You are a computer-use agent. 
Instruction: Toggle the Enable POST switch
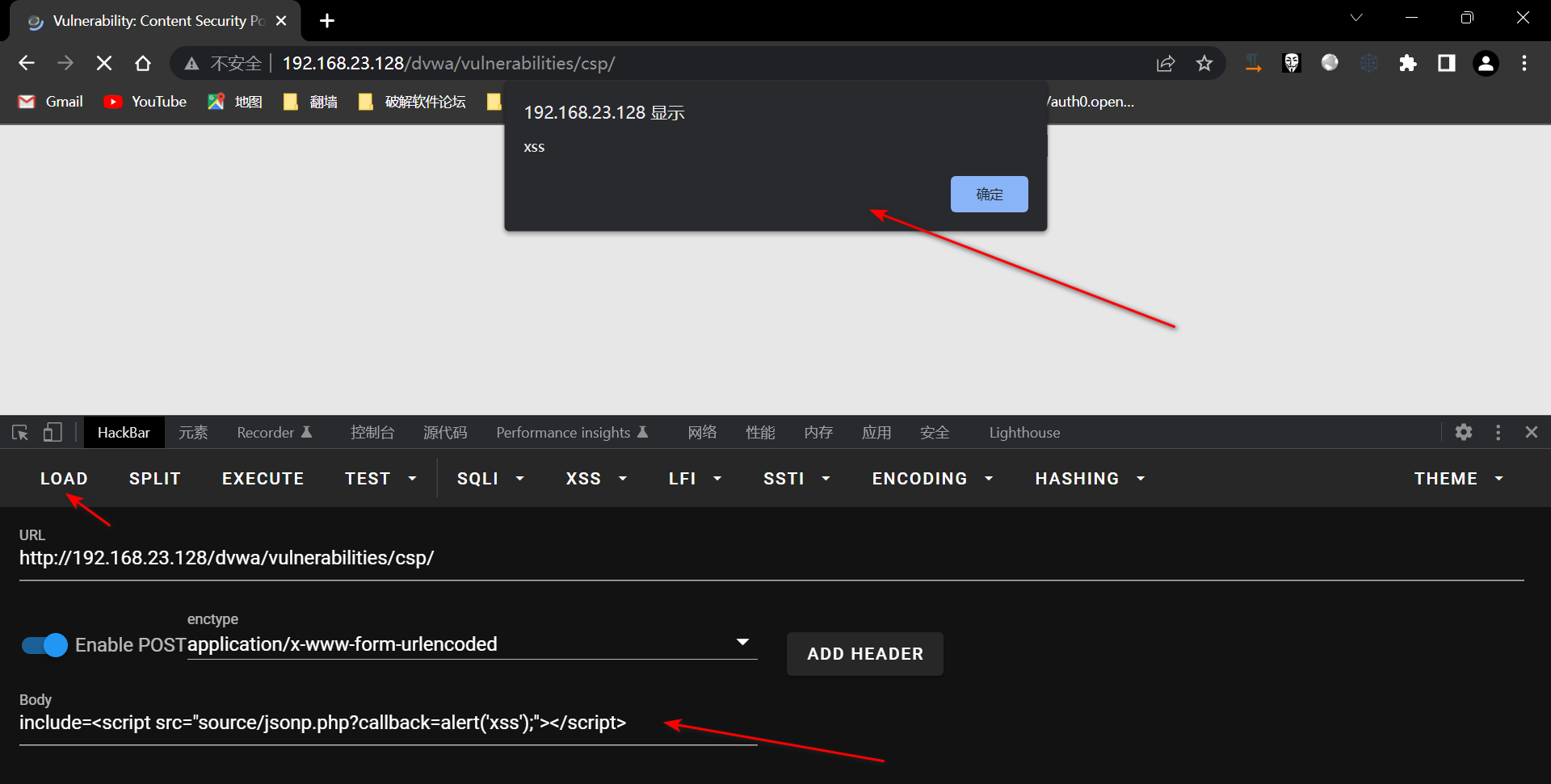(44, 645)
